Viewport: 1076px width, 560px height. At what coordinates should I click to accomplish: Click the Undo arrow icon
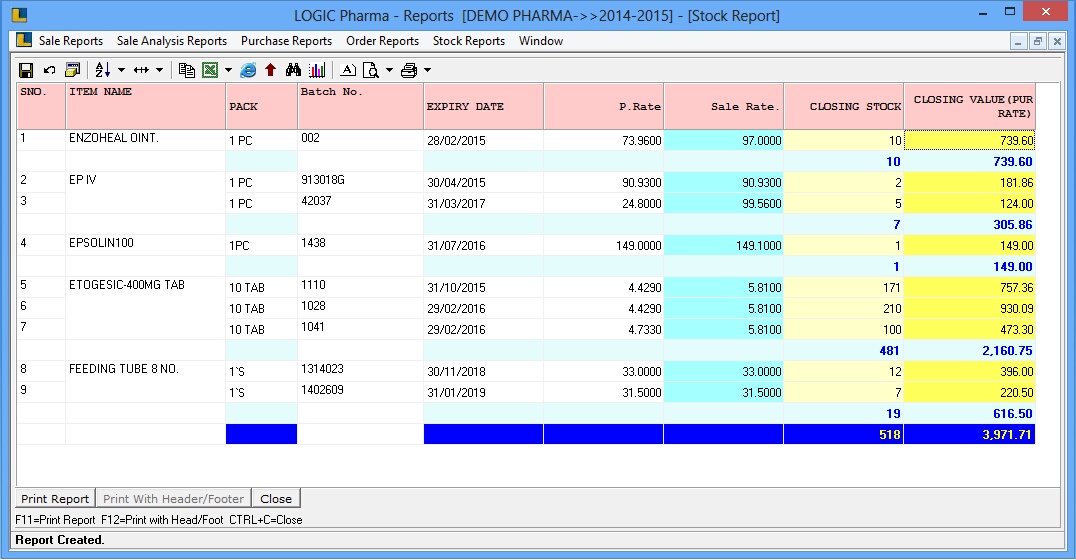pyautogui.click(x=49, y=70)
